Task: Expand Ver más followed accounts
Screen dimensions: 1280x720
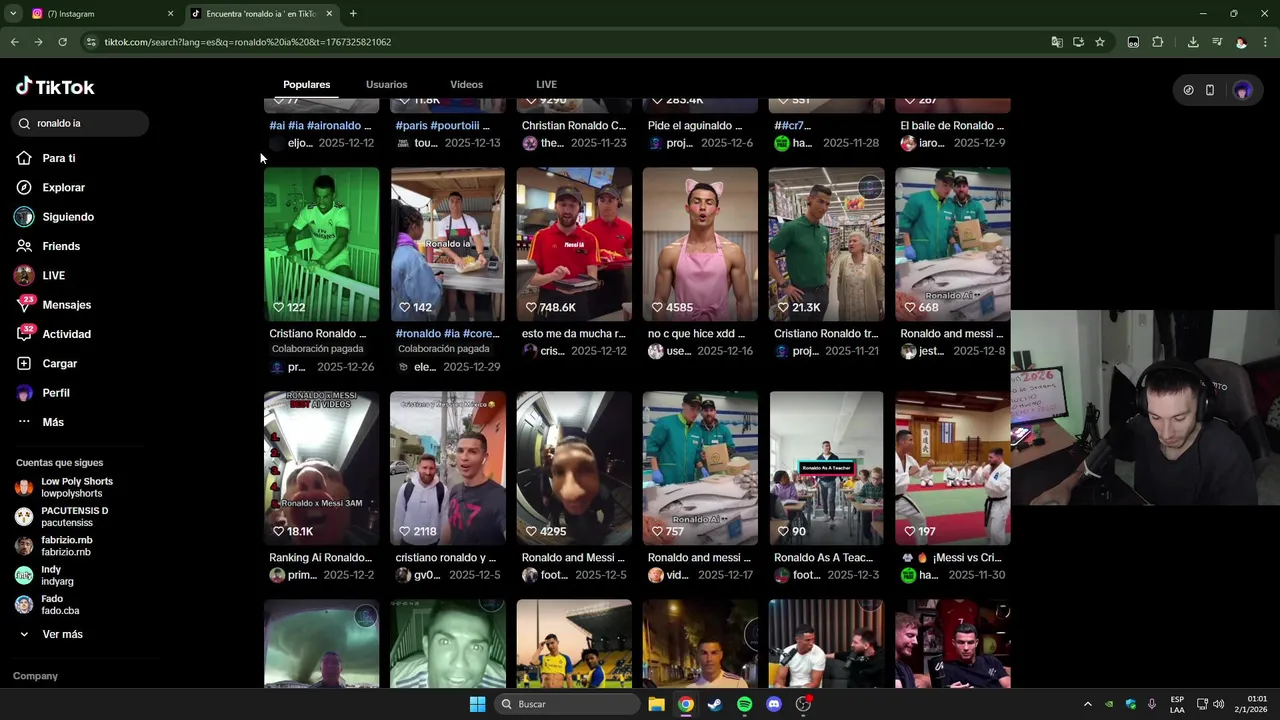Action: tap(50, 634)
